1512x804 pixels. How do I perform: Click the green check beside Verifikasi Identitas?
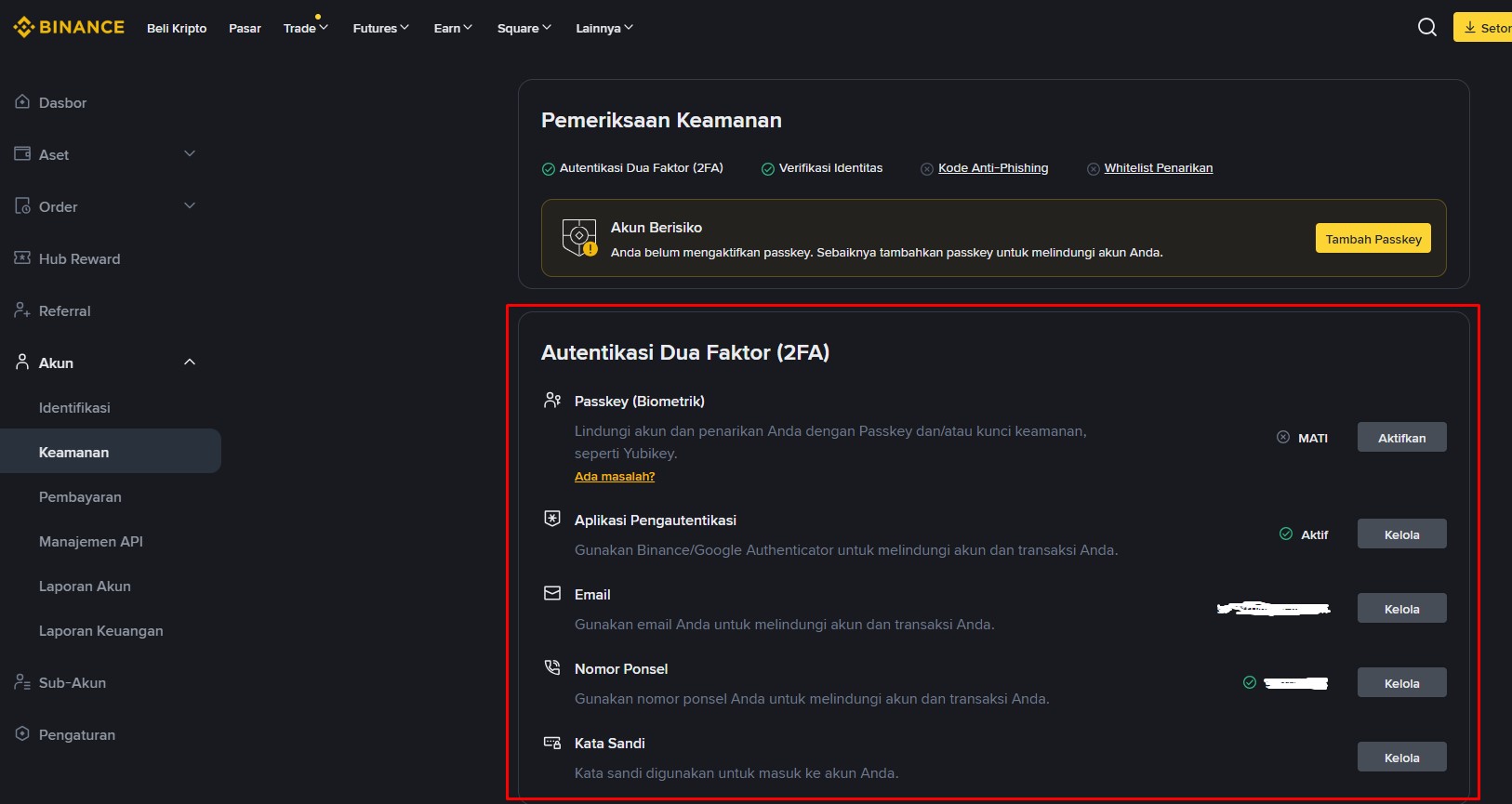768,169
